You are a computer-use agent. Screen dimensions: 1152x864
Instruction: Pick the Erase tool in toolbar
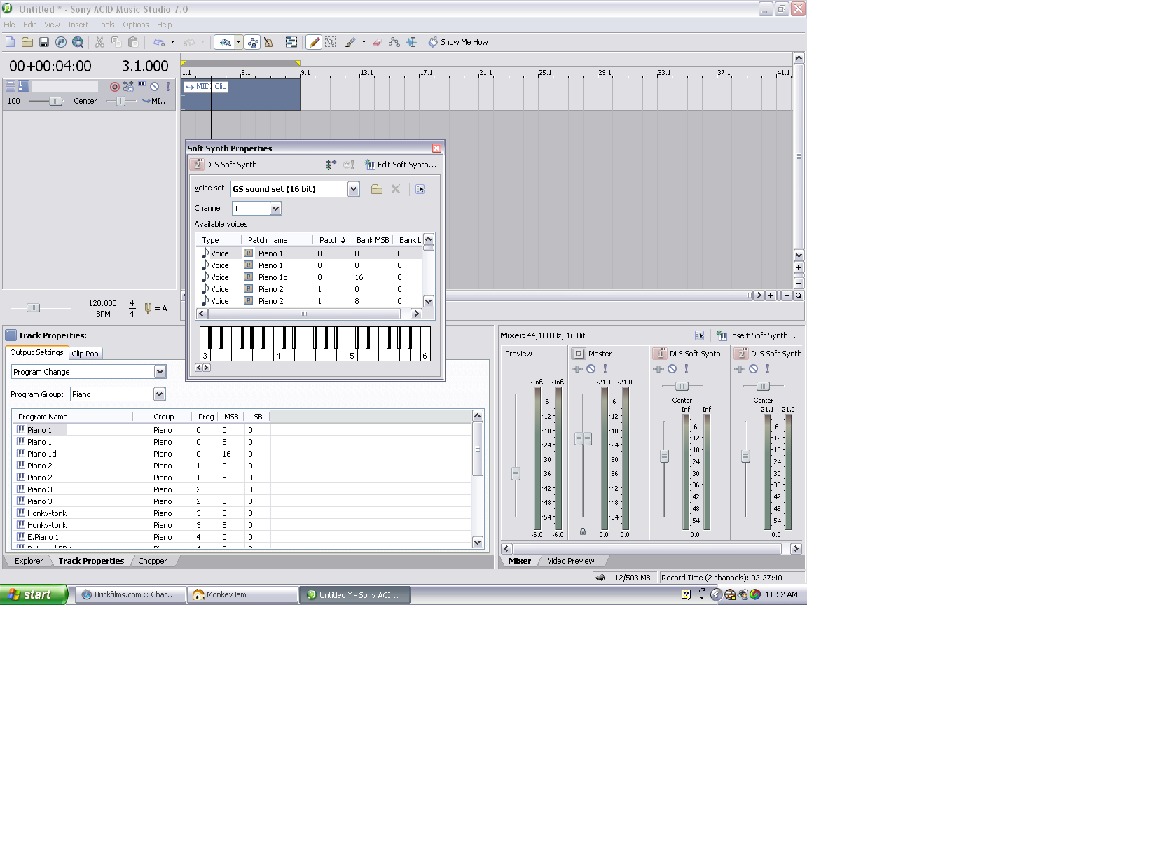coord(377,42)
